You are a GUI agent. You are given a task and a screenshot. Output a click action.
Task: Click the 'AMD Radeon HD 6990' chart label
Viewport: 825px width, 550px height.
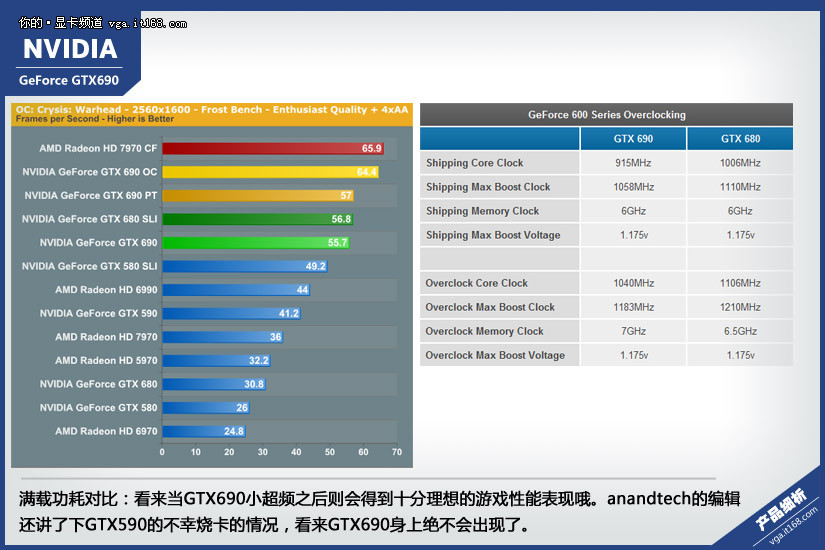106,290
